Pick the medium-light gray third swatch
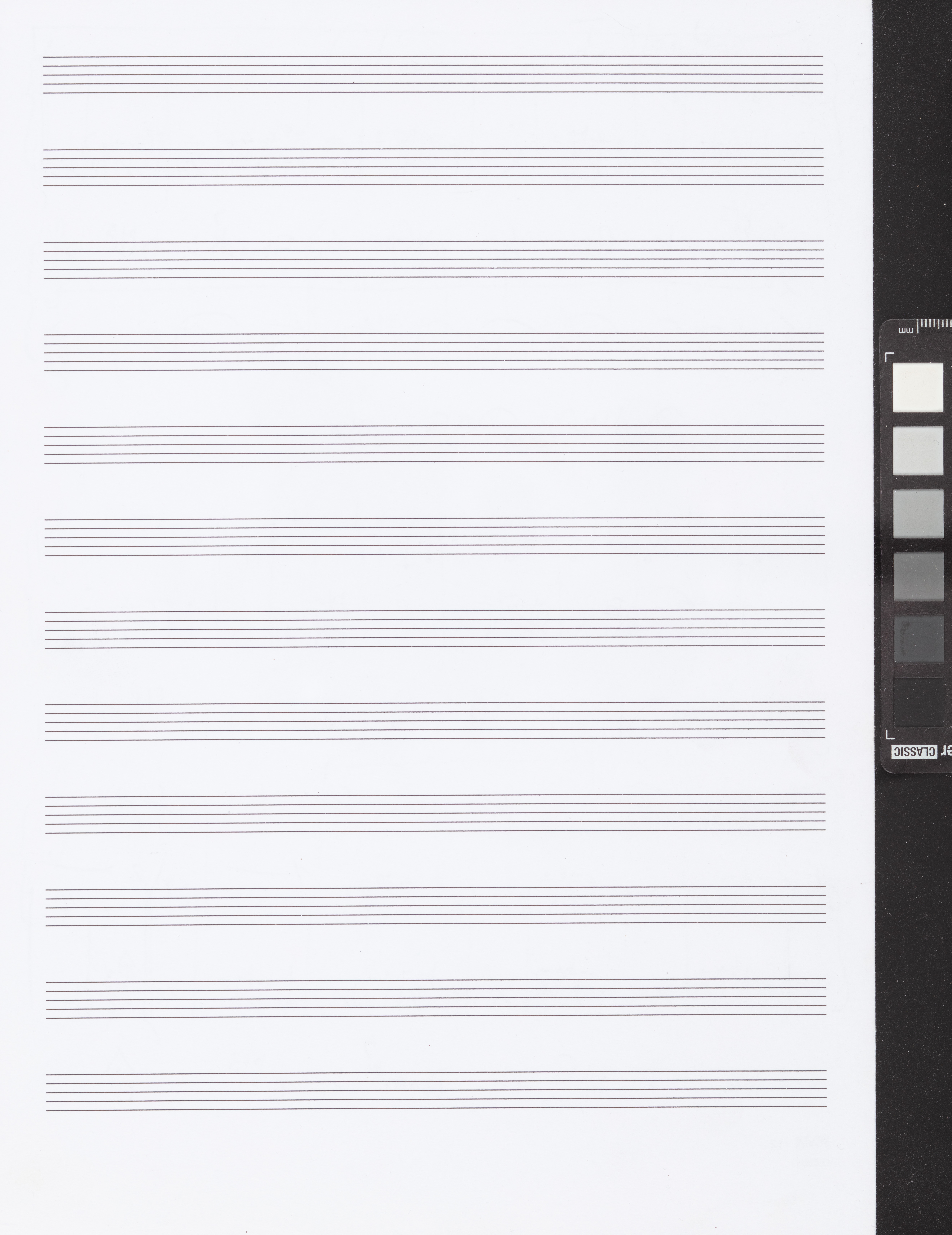Image resolution: width=952 pixels, height=1235 pixels. 918,513
